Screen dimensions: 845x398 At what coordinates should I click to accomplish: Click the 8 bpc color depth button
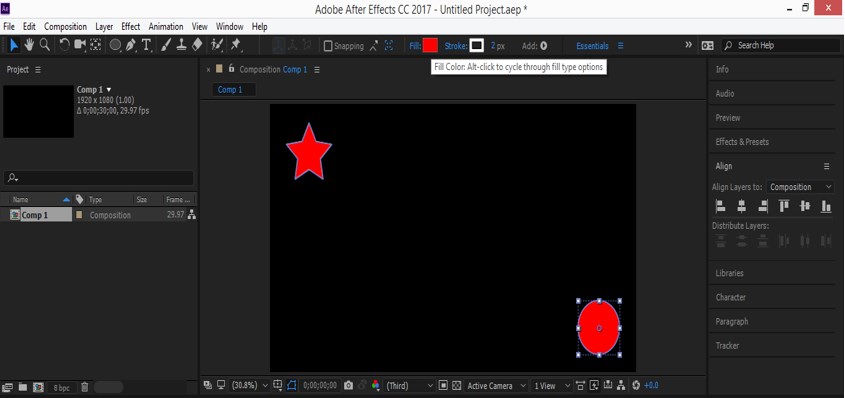coord(61,387)
